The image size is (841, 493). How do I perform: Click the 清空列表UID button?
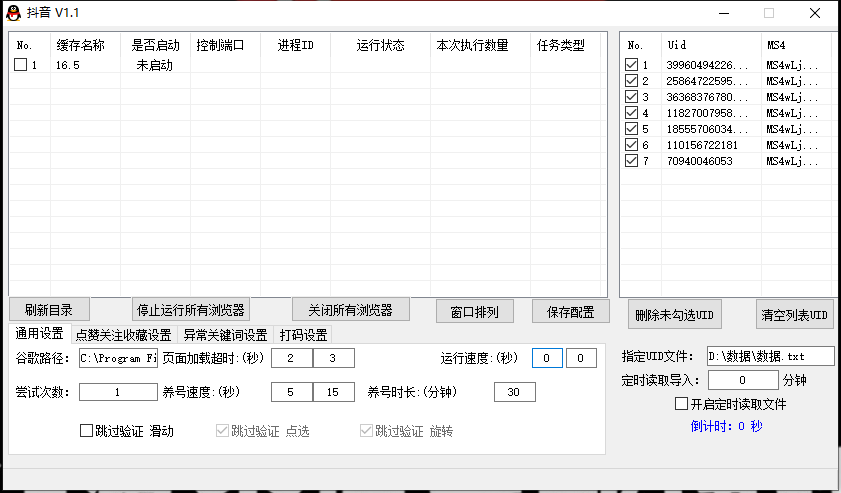[x=795, y=315]
